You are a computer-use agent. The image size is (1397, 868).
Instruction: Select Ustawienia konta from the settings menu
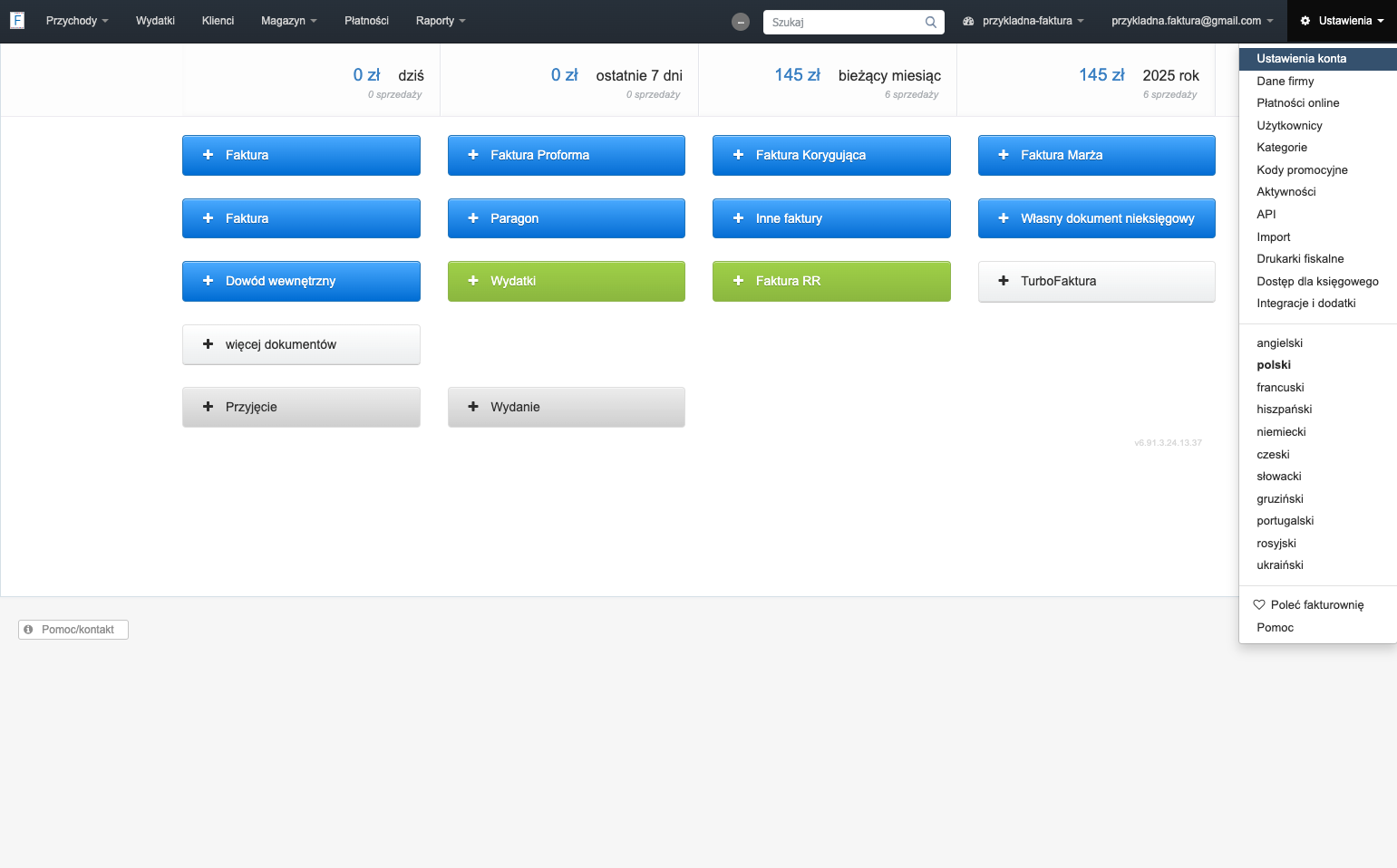[x=1318, y=59]
